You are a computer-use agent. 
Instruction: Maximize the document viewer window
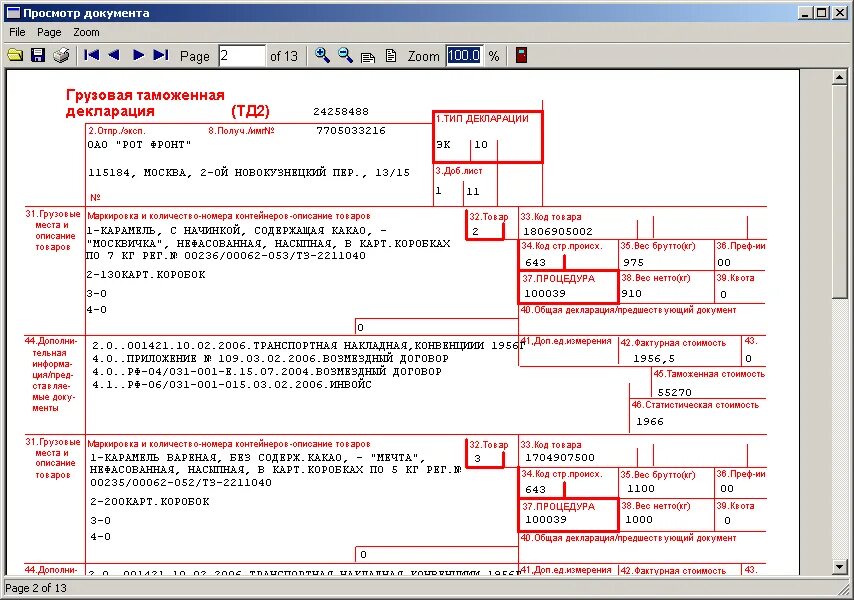pyautogui.click(x=821, y=13)
